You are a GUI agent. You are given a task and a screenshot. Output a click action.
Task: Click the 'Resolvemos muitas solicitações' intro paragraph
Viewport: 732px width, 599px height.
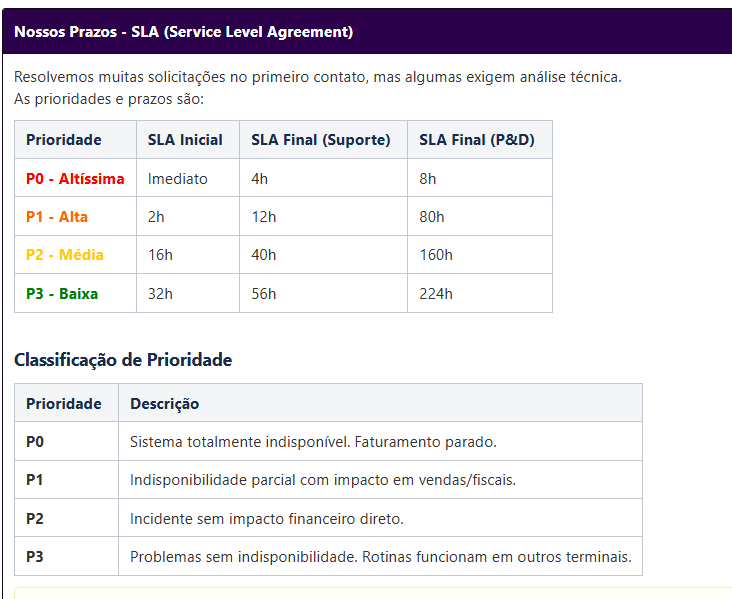[318, 77]
